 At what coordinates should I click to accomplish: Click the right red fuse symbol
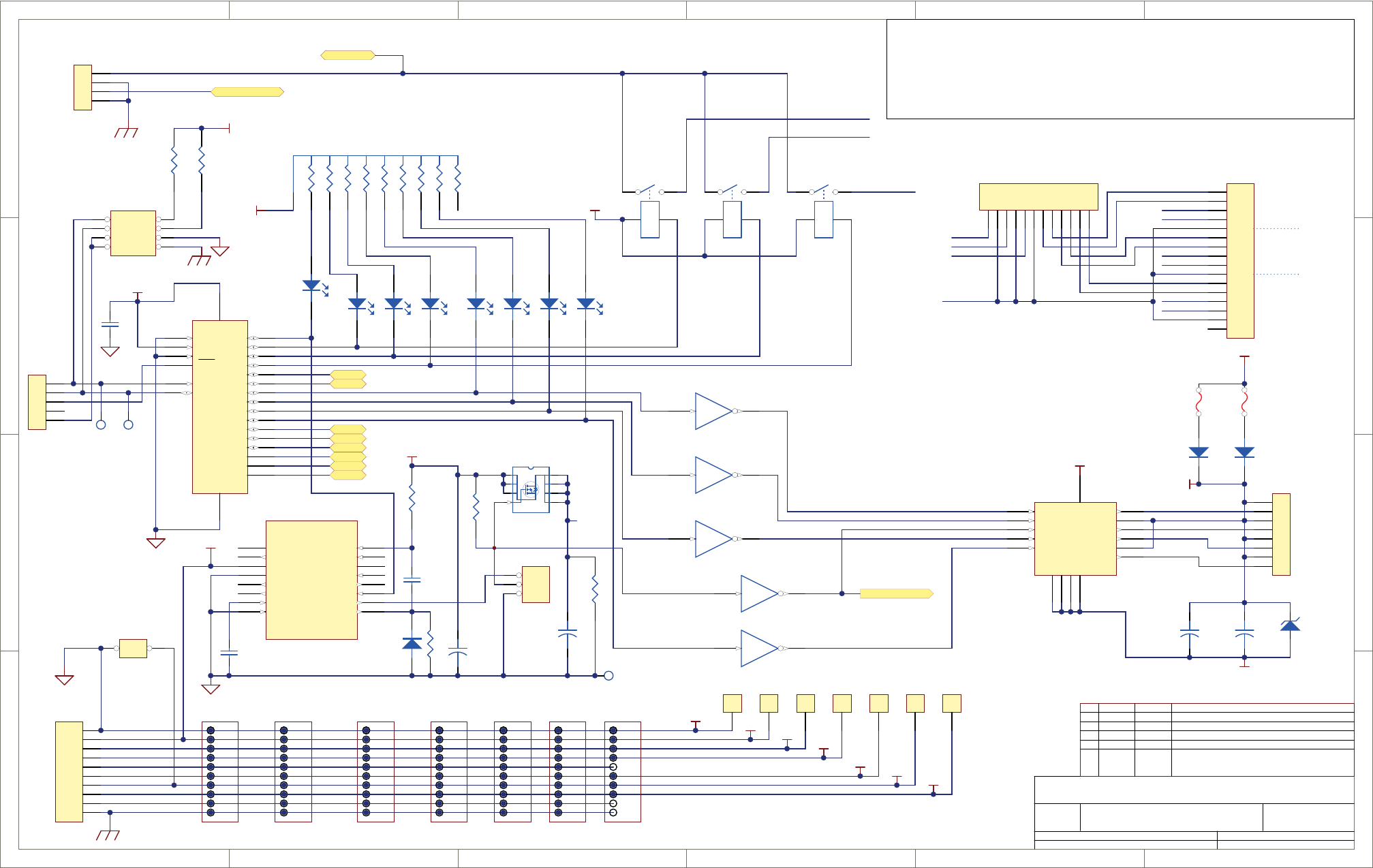tap(1244, 402)
